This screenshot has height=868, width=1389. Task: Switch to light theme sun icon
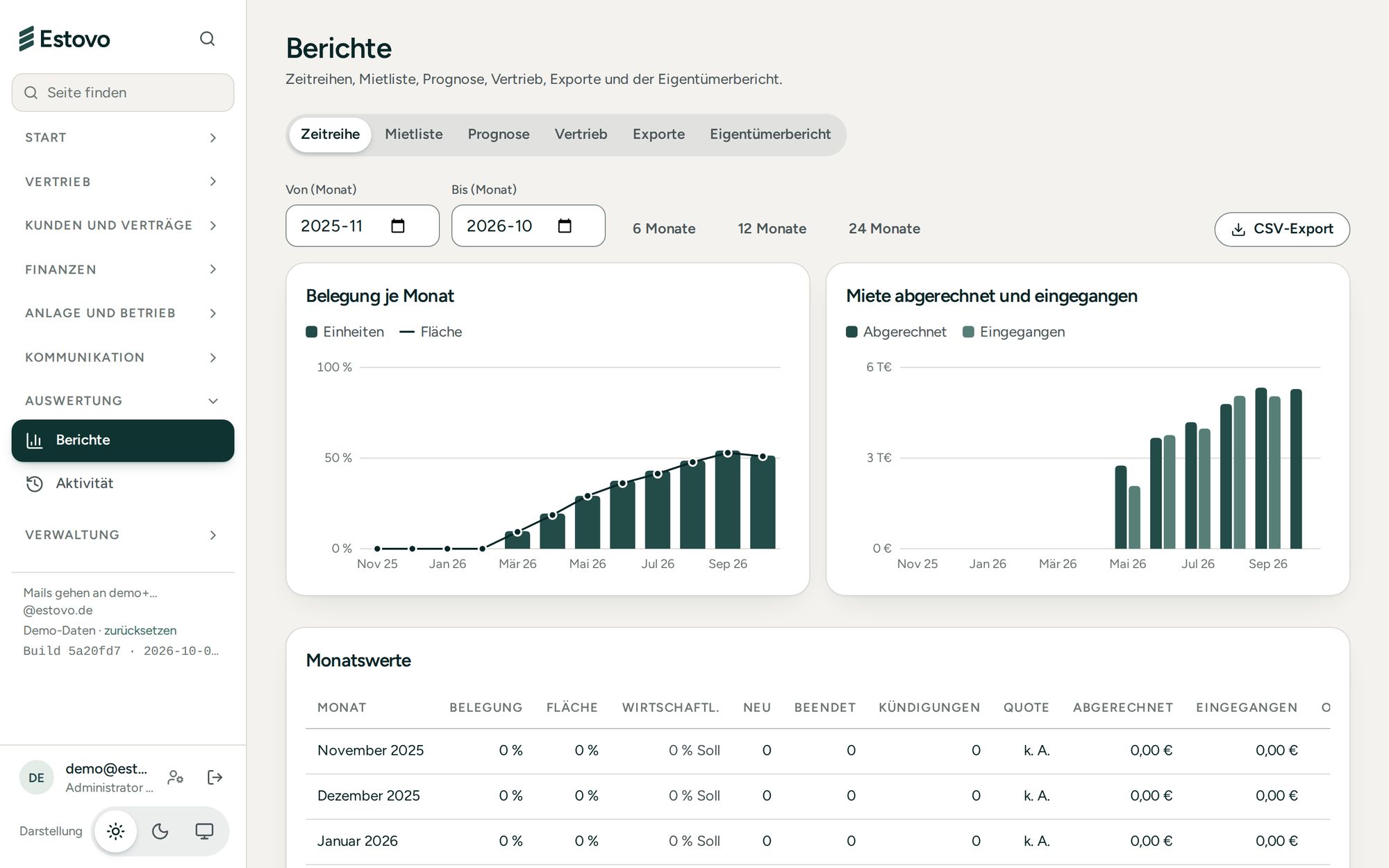(x=116, y=831)
